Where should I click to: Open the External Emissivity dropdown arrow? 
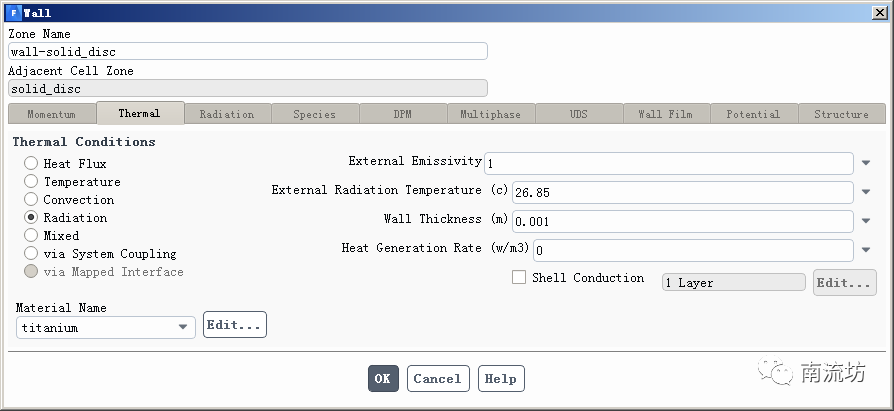866,163
